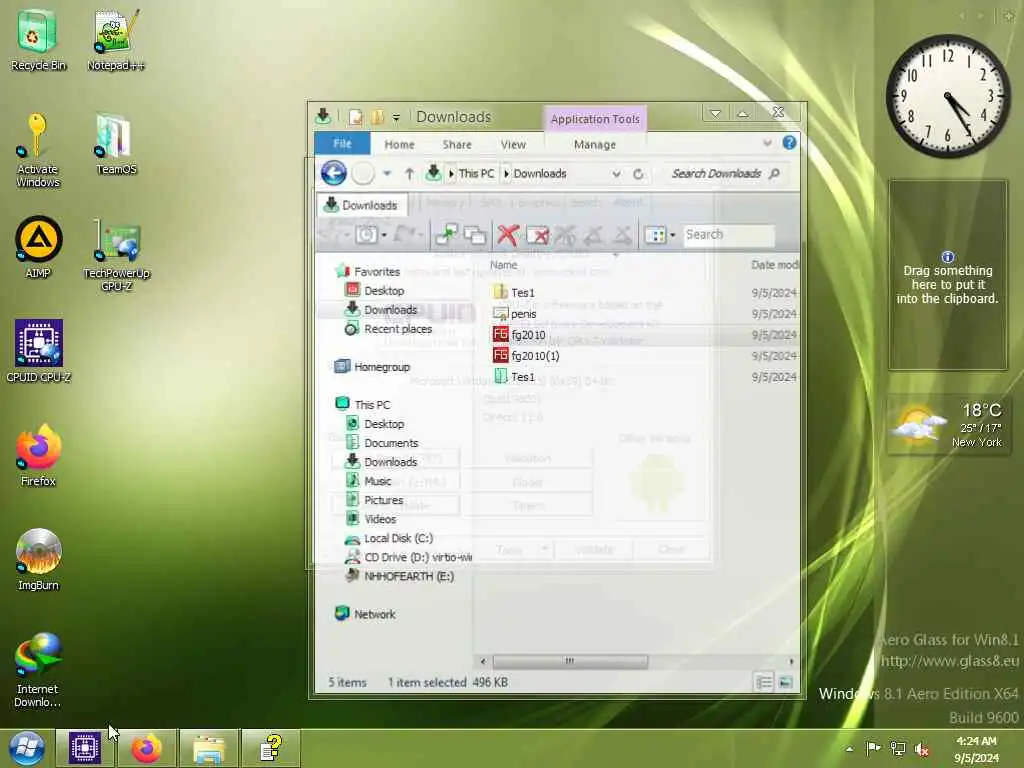Open the Quick Access Toolbar customize dropdown

pos(396,118)
